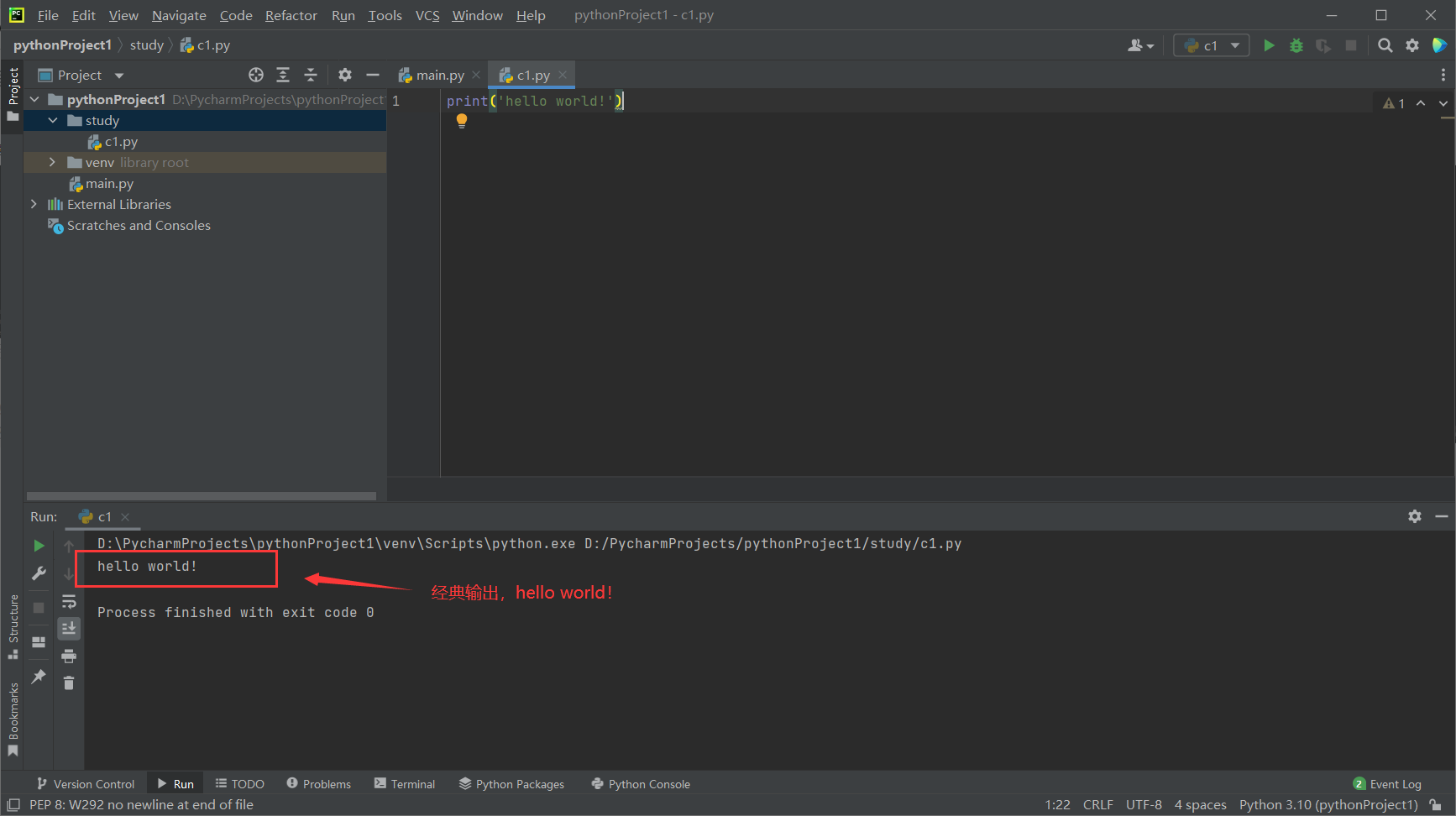
Task: Open Project panel options gear
Action: (x=345, y=75)
